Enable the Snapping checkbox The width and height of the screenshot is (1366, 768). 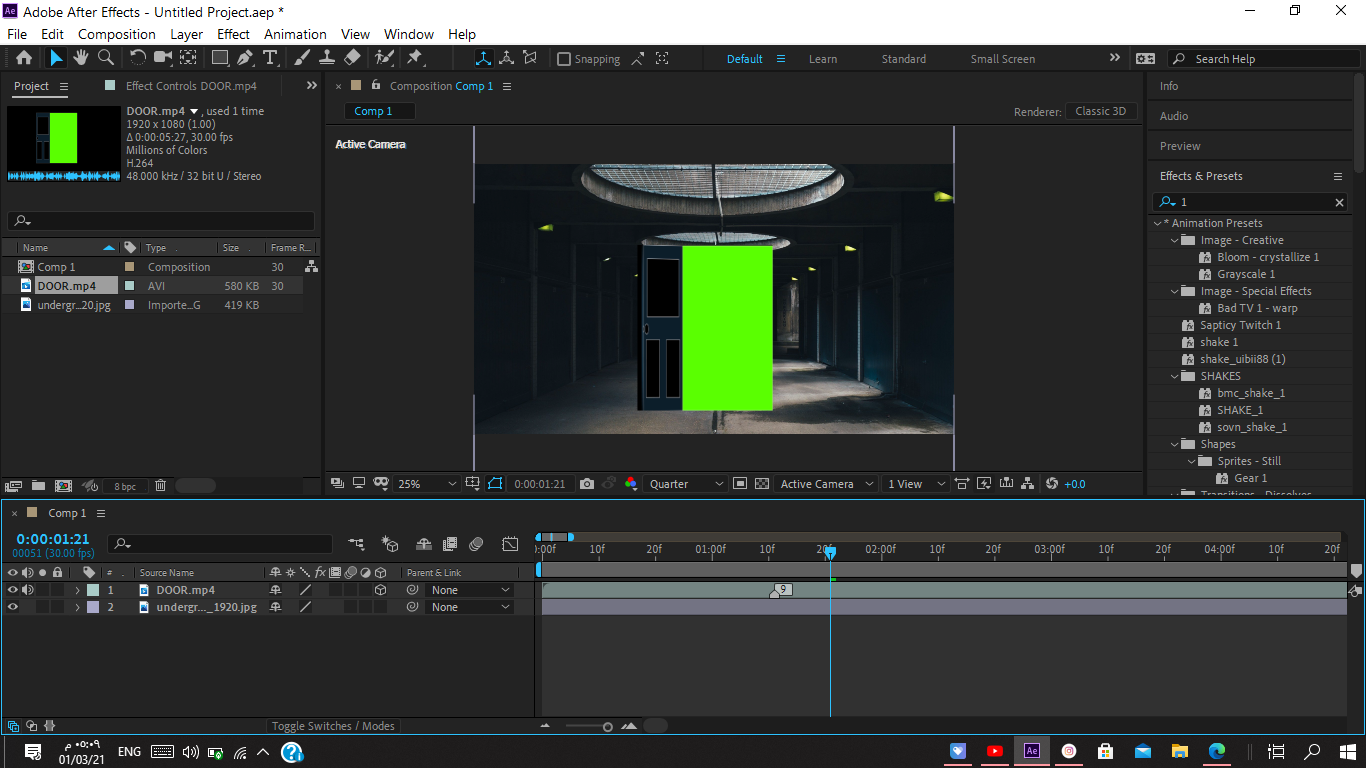coord(564,59)
